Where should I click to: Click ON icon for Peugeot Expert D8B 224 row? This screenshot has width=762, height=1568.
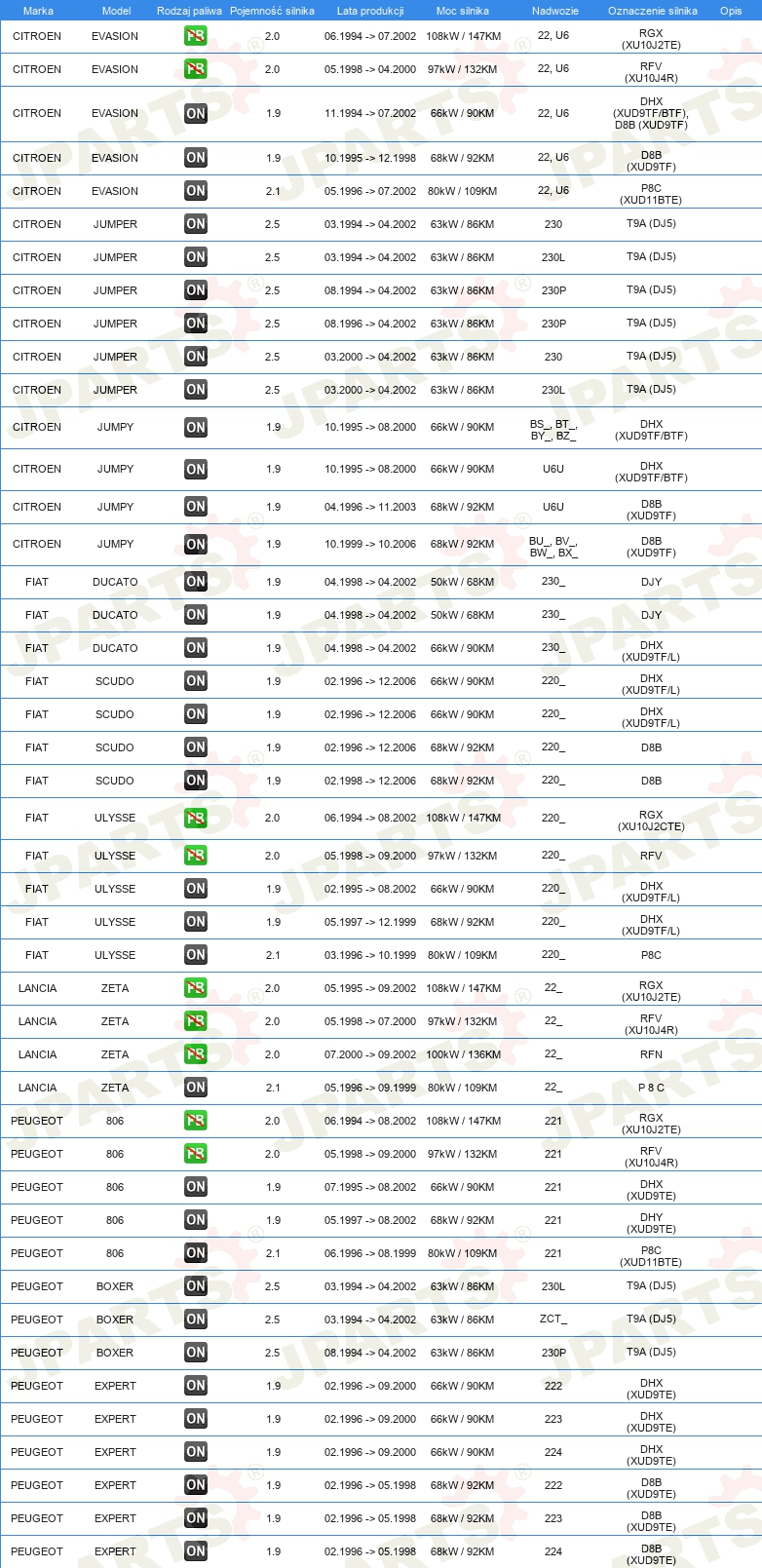coord(196,1551)
